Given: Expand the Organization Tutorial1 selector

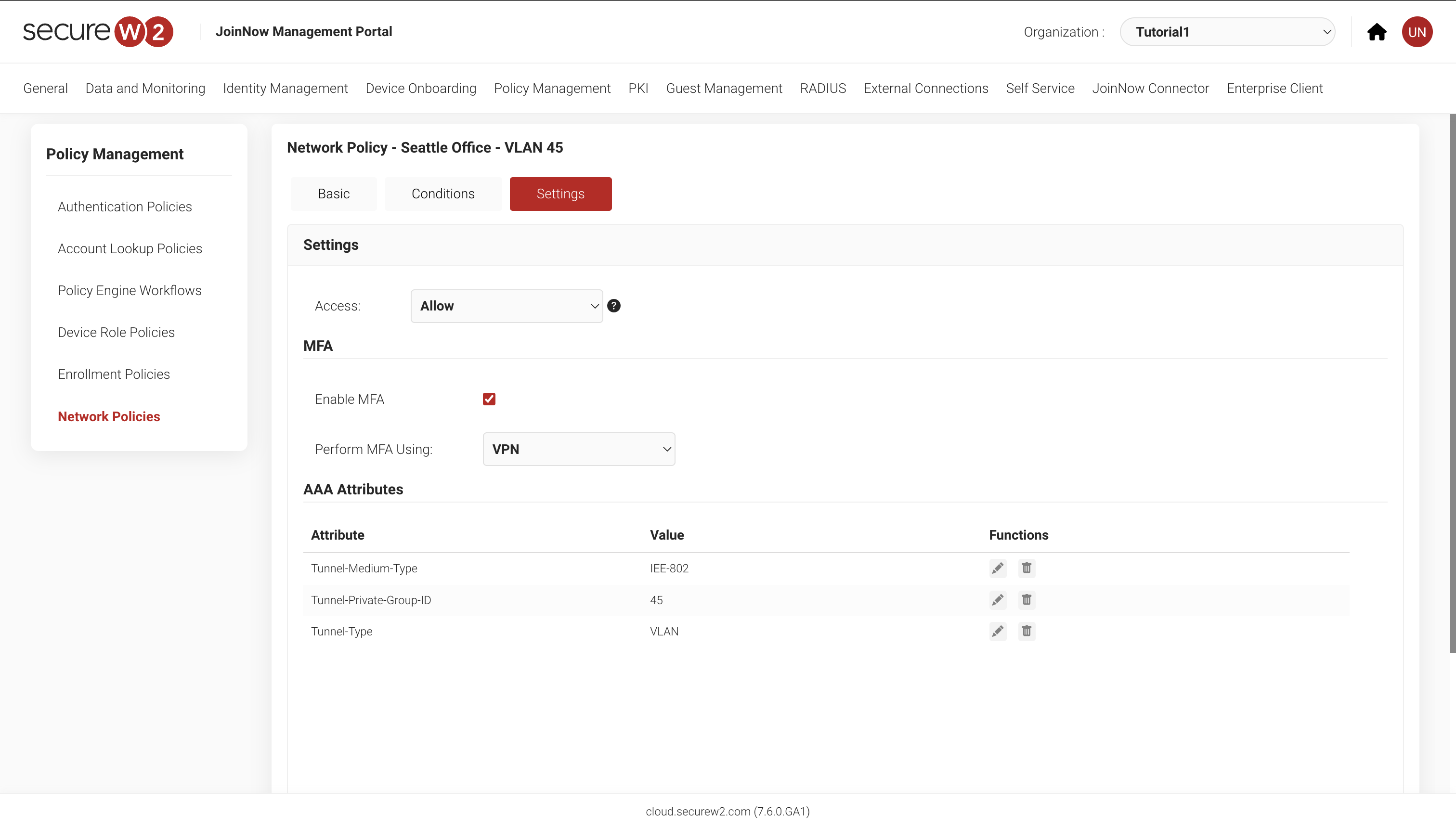Looking at the screenshot, I should pos(1227,32).
